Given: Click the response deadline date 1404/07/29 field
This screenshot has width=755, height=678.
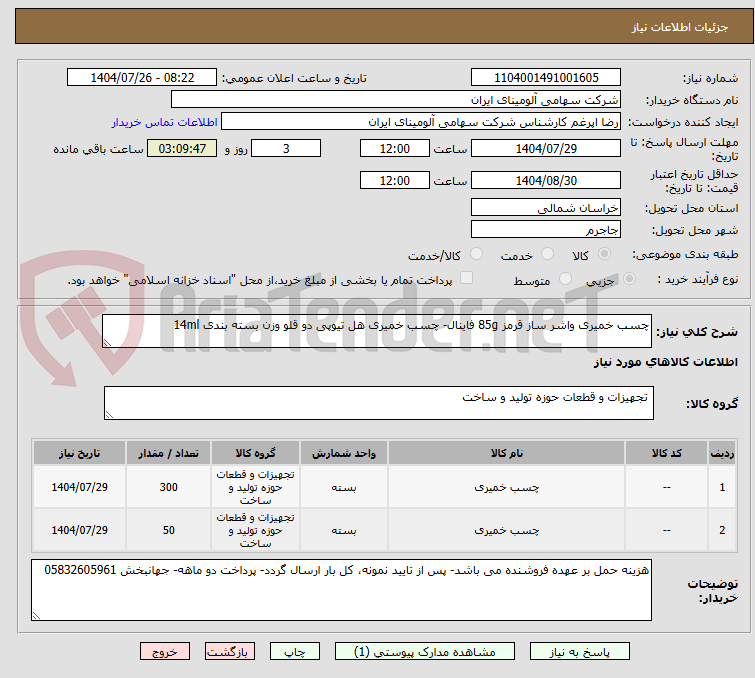Looking at the screenshot, I should [x=546, y=148].
